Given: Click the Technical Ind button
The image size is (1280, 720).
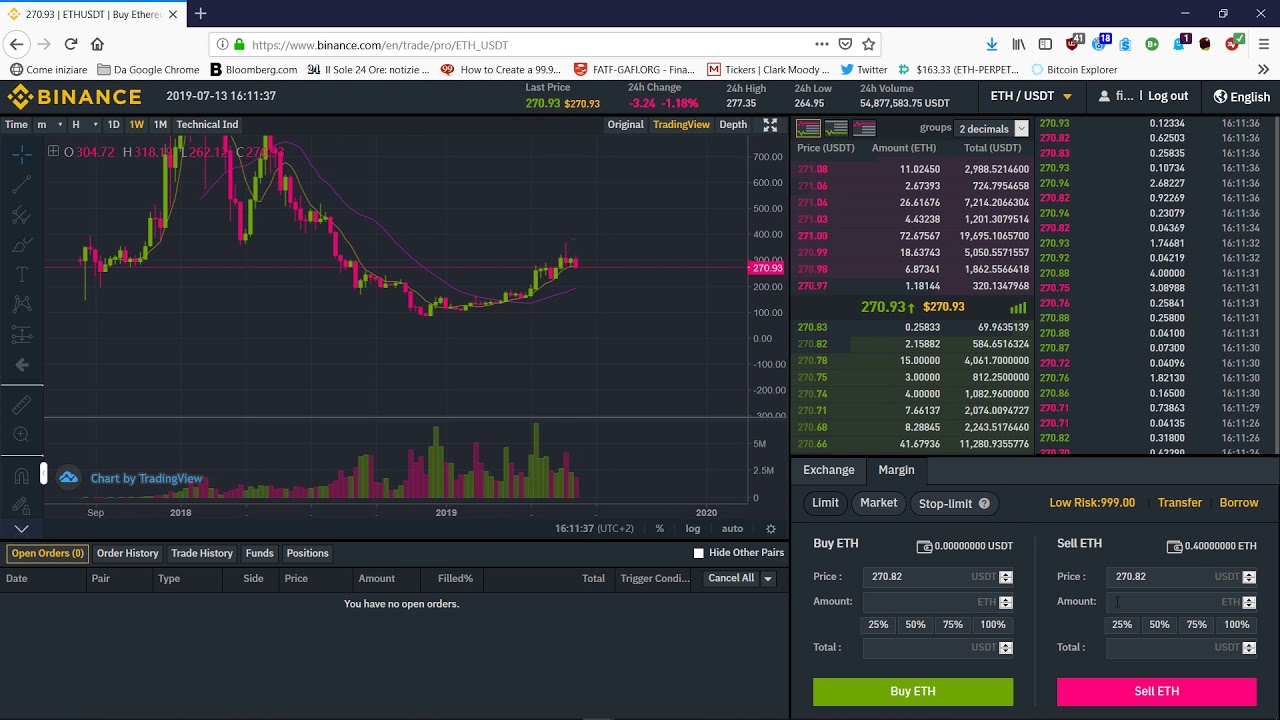Looking at the screenshot, I should [207, 125].
